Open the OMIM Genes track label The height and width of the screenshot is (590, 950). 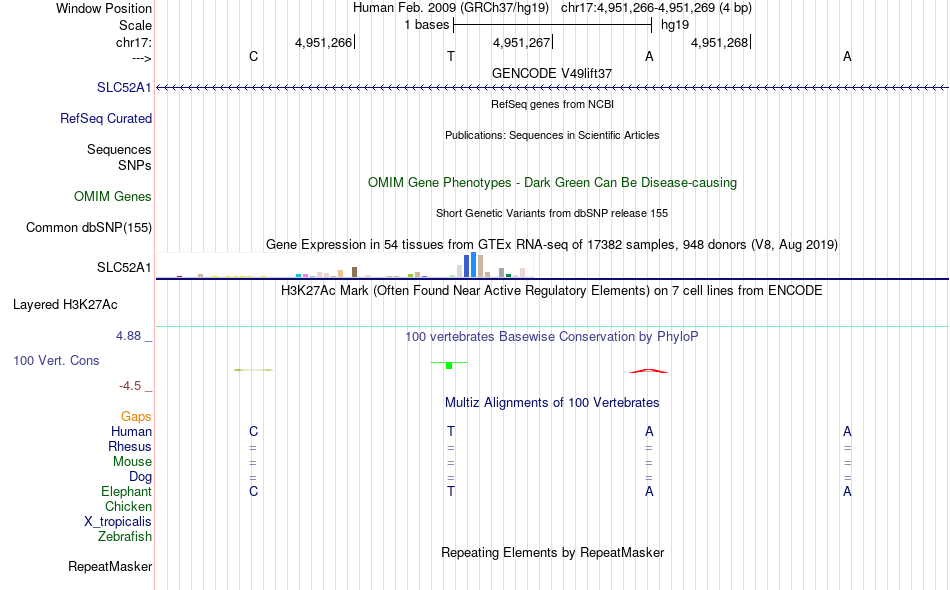coord(113,196)
